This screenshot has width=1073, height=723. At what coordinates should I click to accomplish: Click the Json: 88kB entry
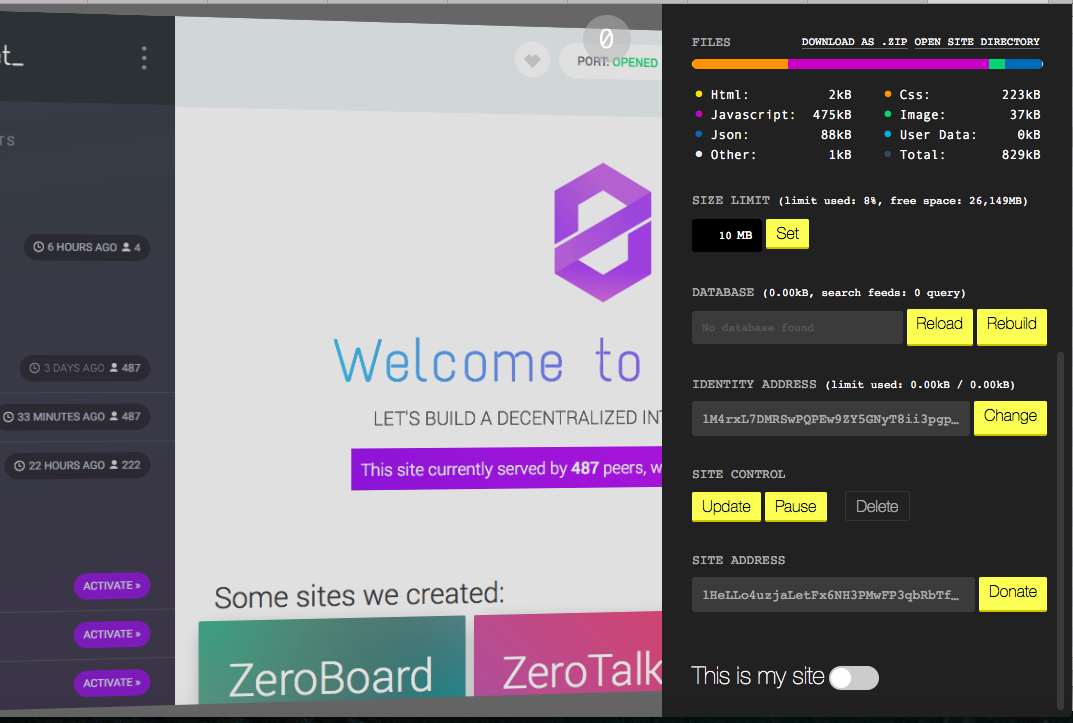pyautogui.click(x=773, y=135)
